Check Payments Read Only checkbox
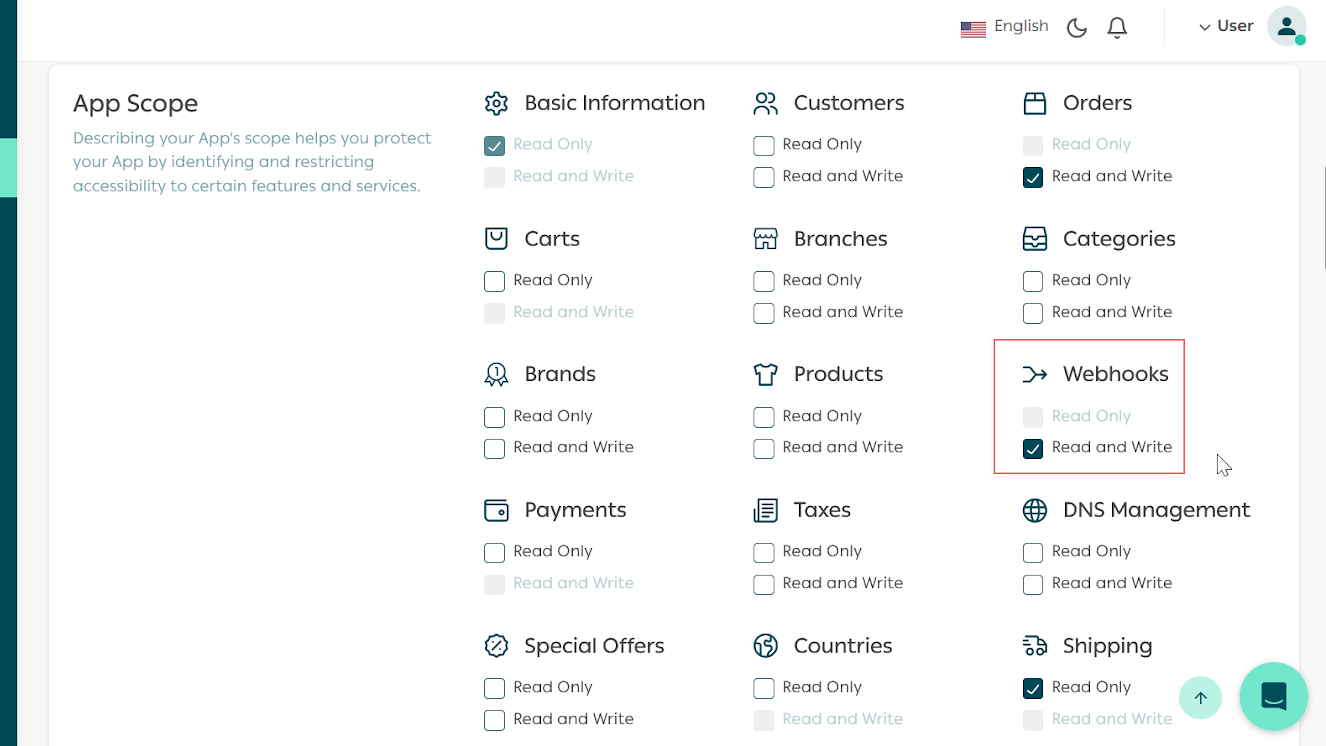 (x=494, y=552)
